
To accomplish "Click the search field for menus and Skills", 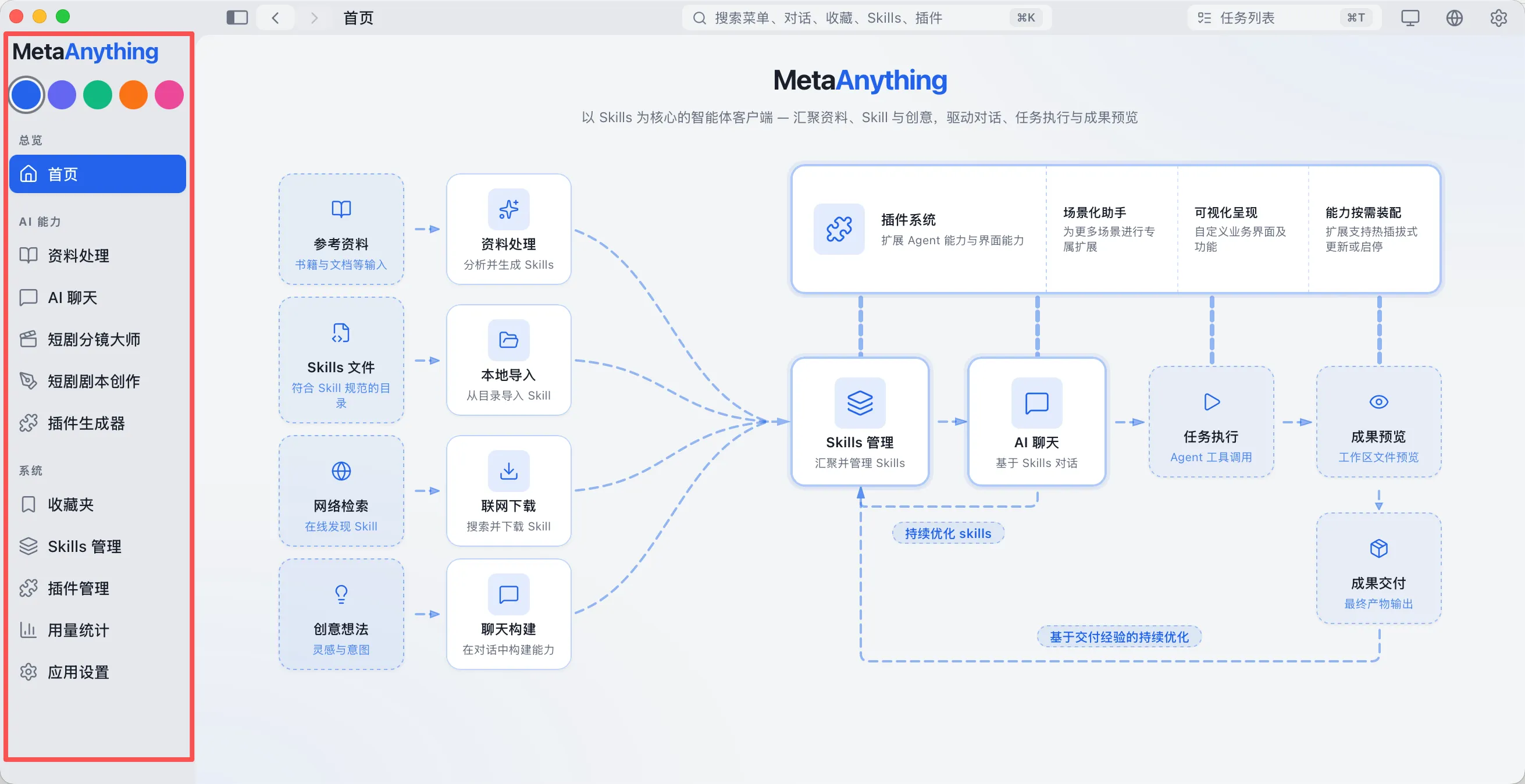I will pos(866,18).
